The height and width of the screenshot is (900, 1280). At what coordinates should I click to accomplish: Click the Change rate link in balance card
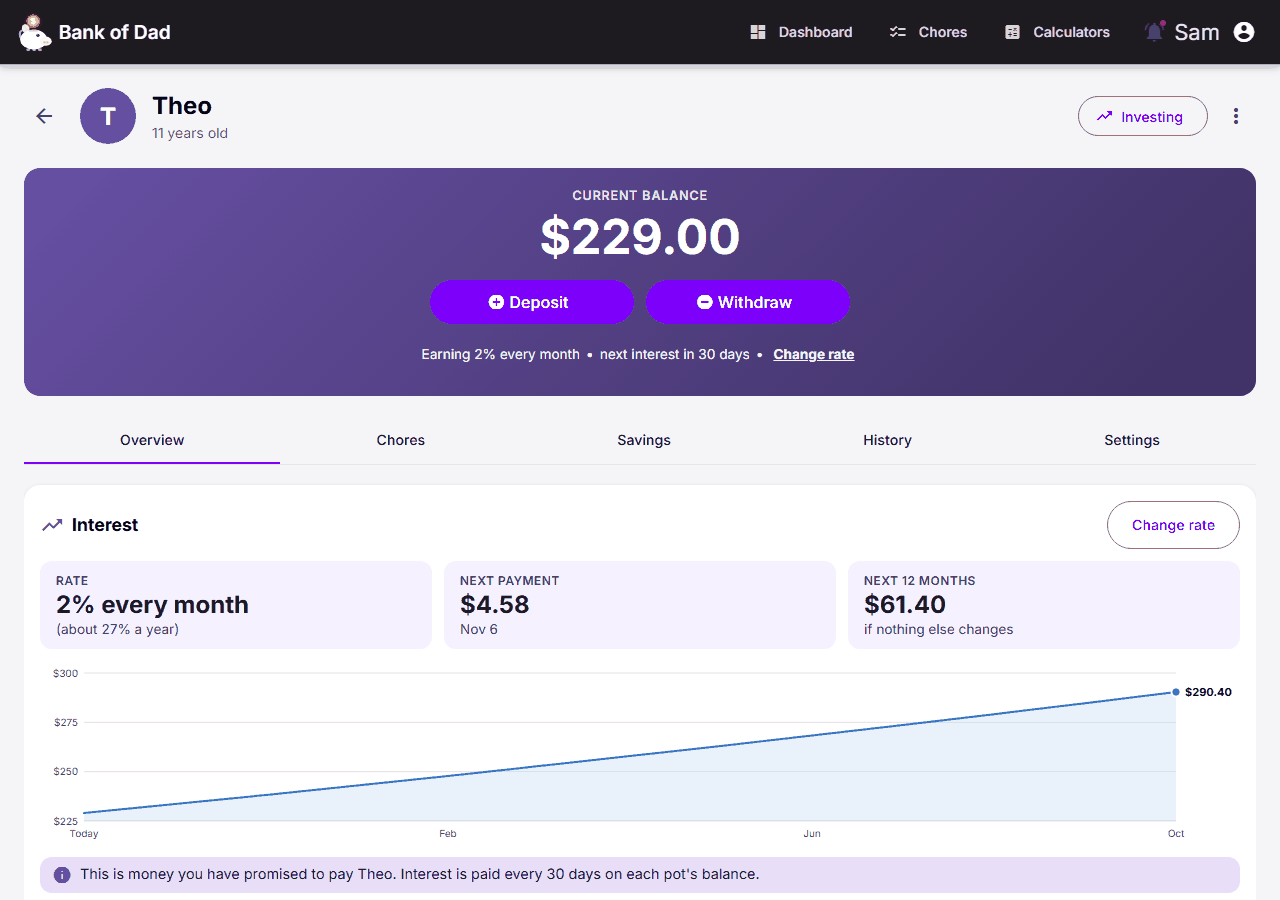coord(814,354)
